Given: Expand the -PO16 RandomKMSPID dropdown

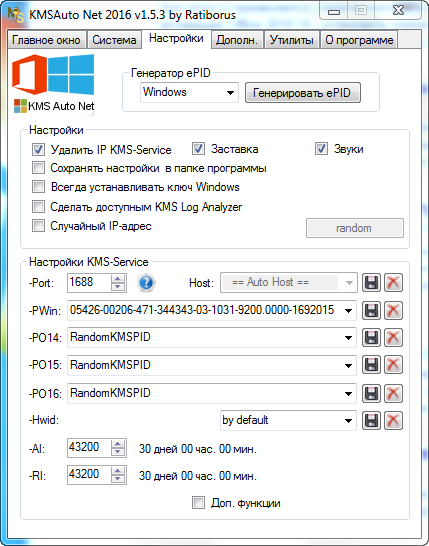Looking at the screenshot, I should [x=348, y=393].
